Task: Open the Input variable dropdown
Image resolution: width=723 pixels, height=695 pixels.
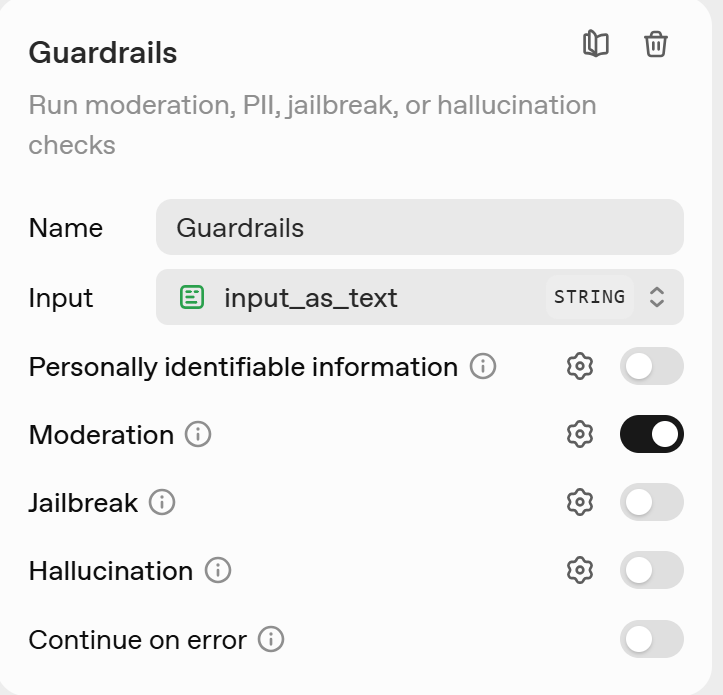Action: pos(400,297)
